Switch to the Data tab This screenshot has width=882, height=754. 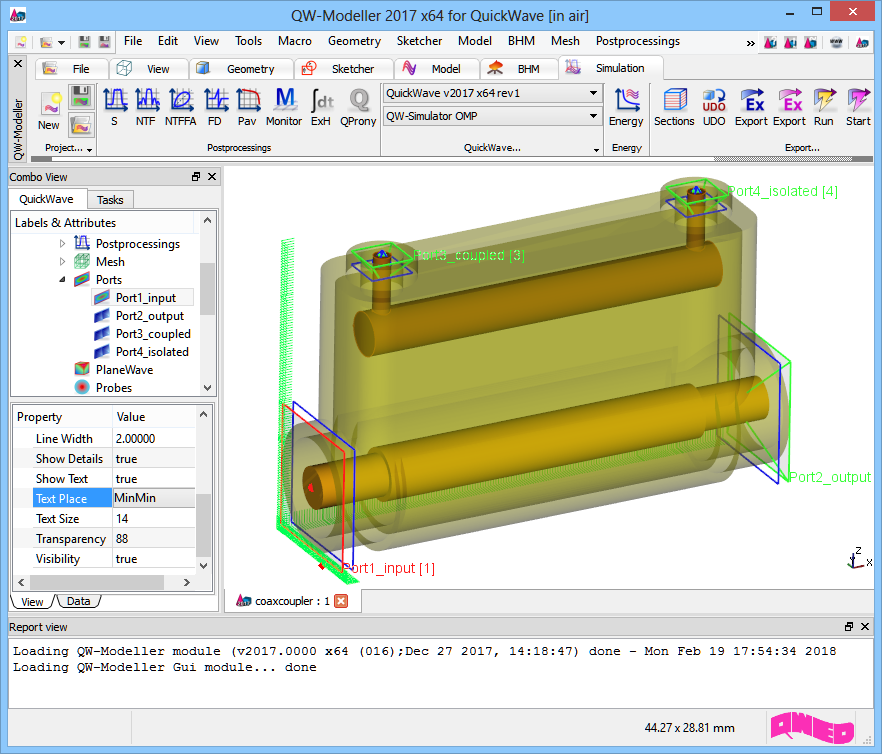point(78,602)
